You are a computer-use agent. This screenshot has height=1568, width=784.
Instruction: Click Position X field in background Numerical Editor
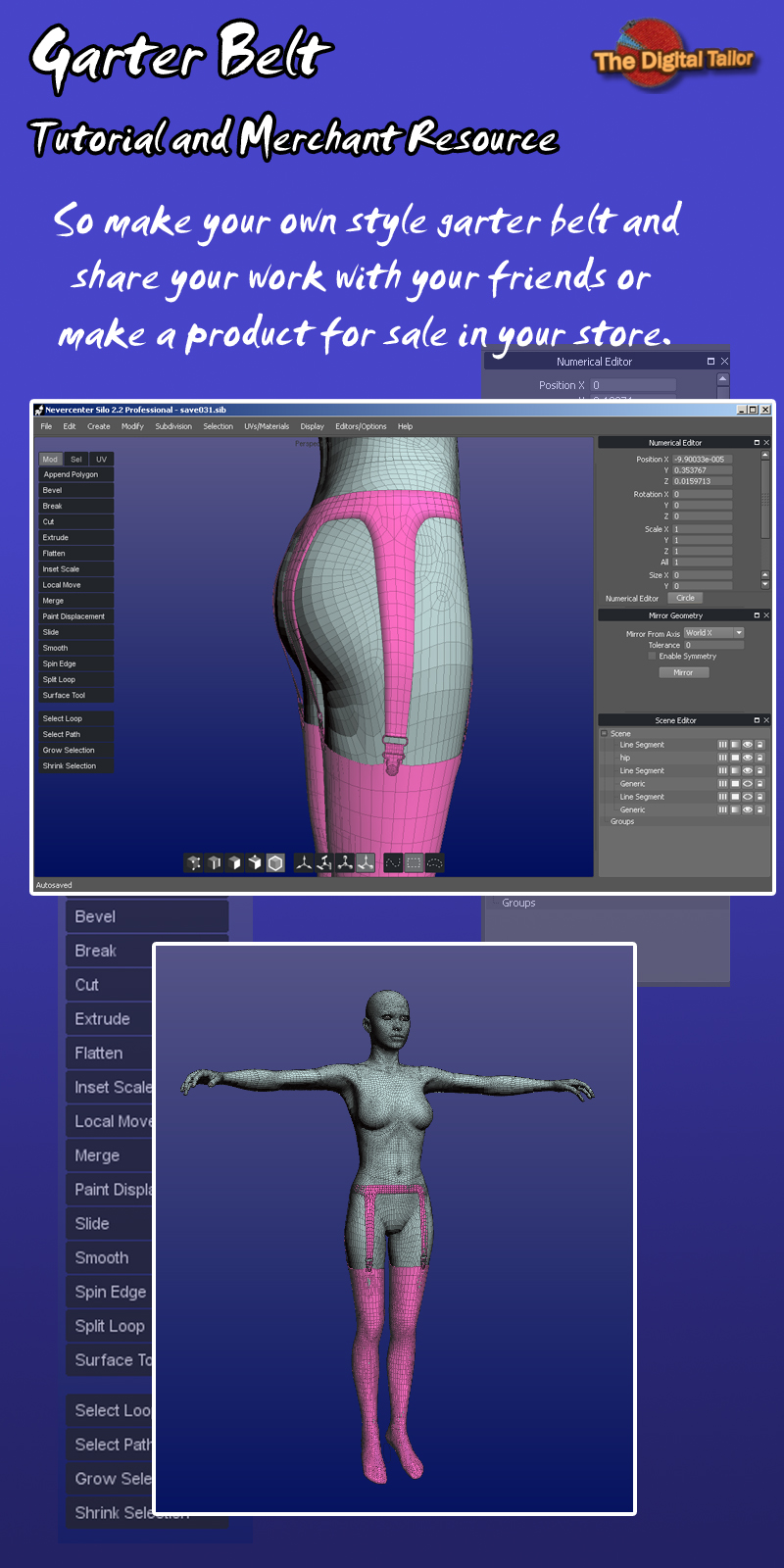click(x=633, y=385)
